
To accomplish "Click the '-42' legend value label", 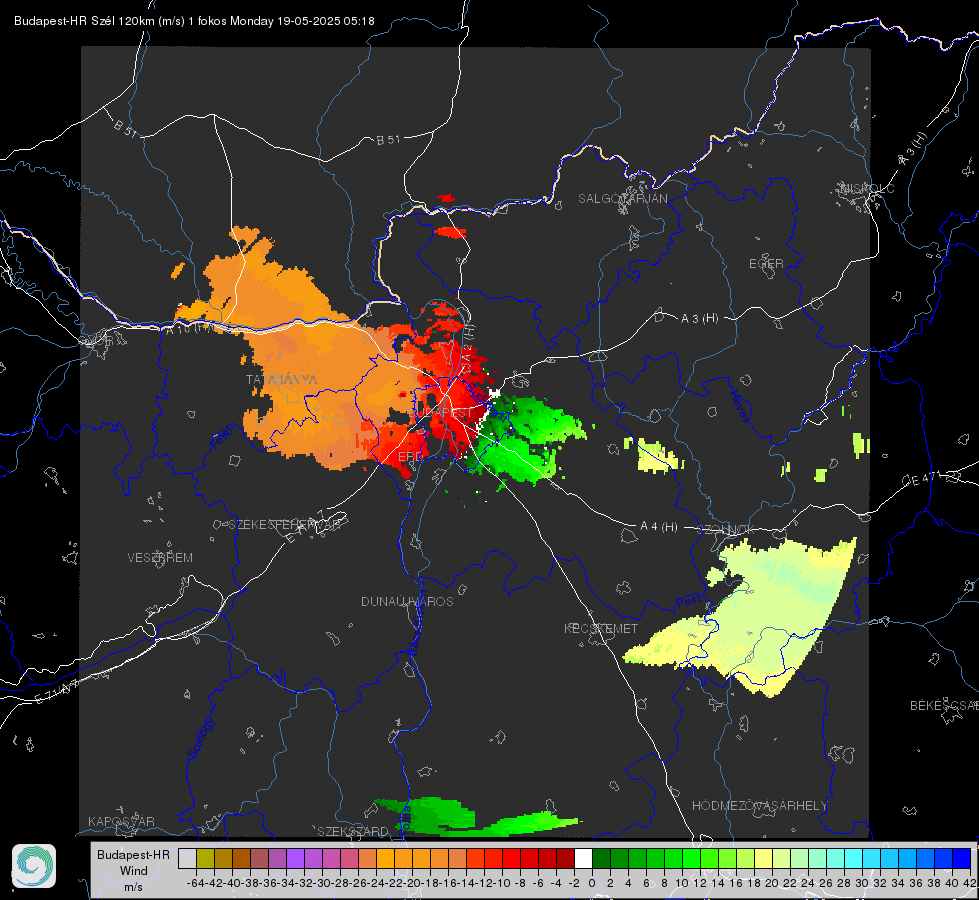I will tap(214, 883).
